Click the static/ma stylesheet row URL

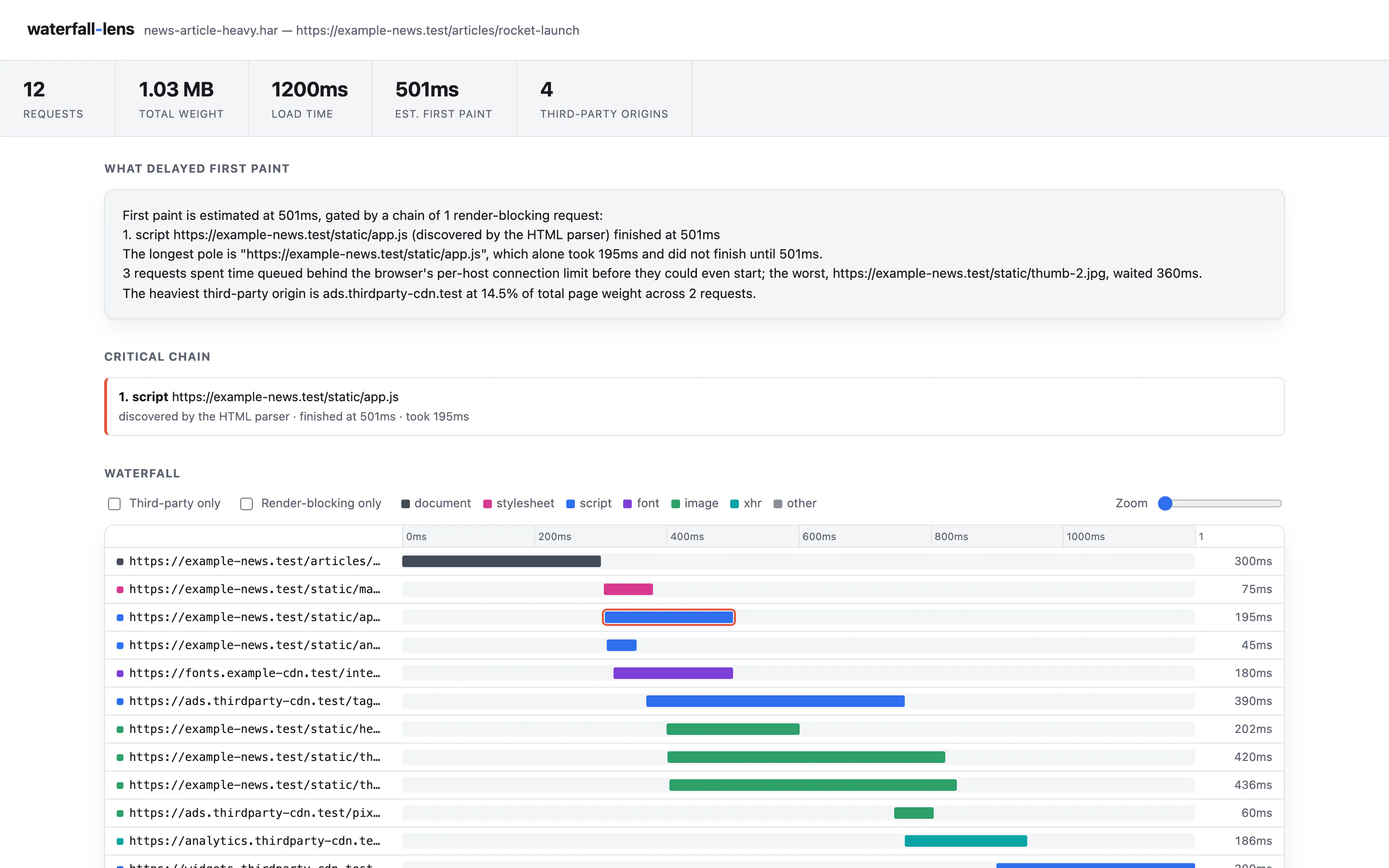(254, 589)
